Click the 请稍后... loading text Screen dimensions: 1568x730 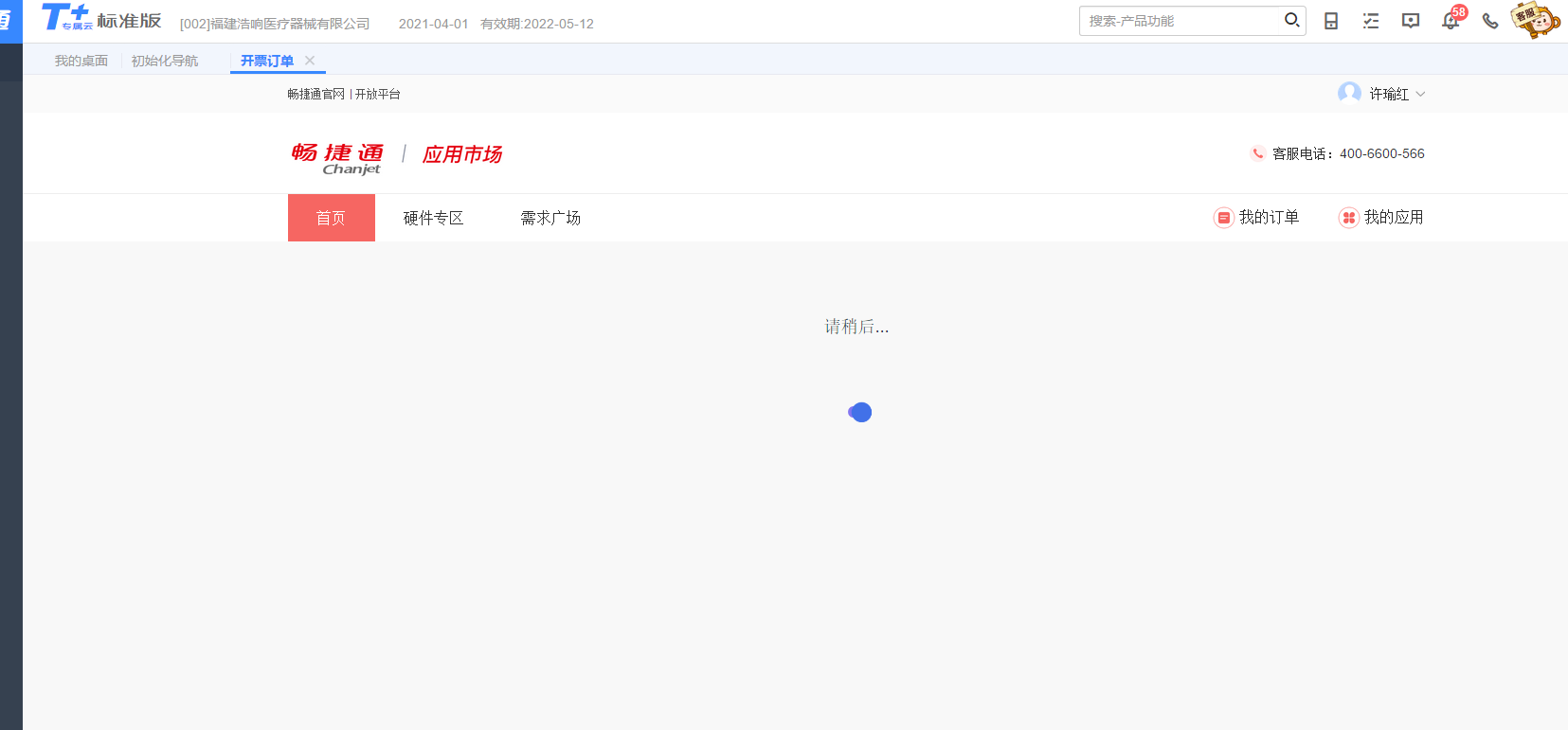coord(856,327)
